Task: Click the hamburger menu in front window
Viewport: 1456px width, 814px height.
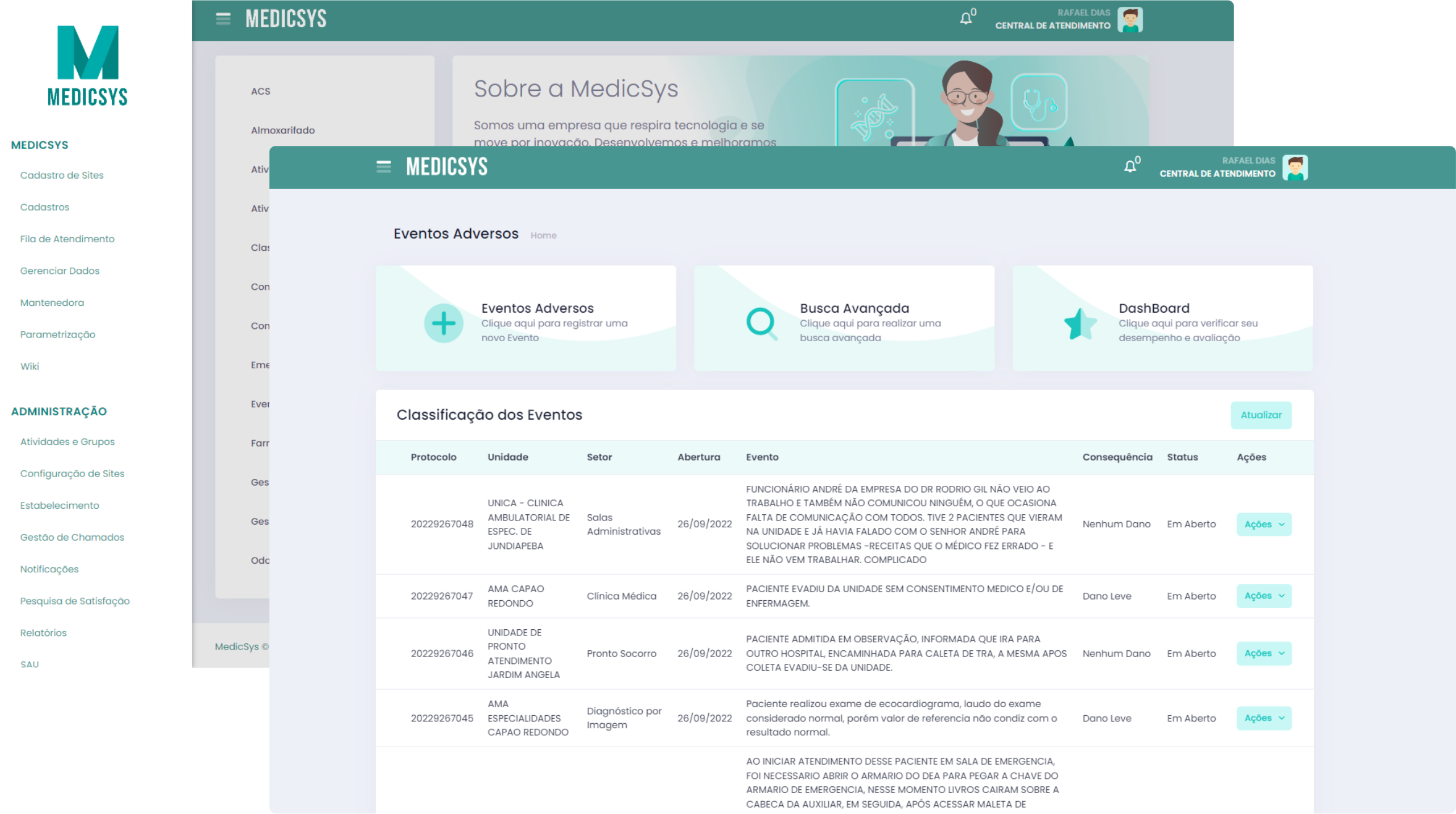Action: coord(383,167)
